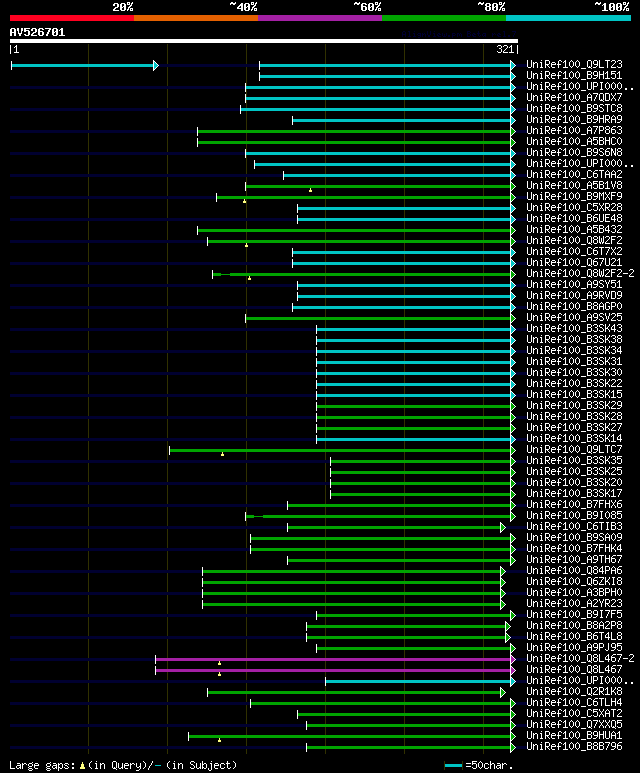Image resolution: width=640 pixels, height=773 pixels.
Task: Open the UniRef100_C6TIB3 label
Action: pyautogui.click(x=574, y=526)
